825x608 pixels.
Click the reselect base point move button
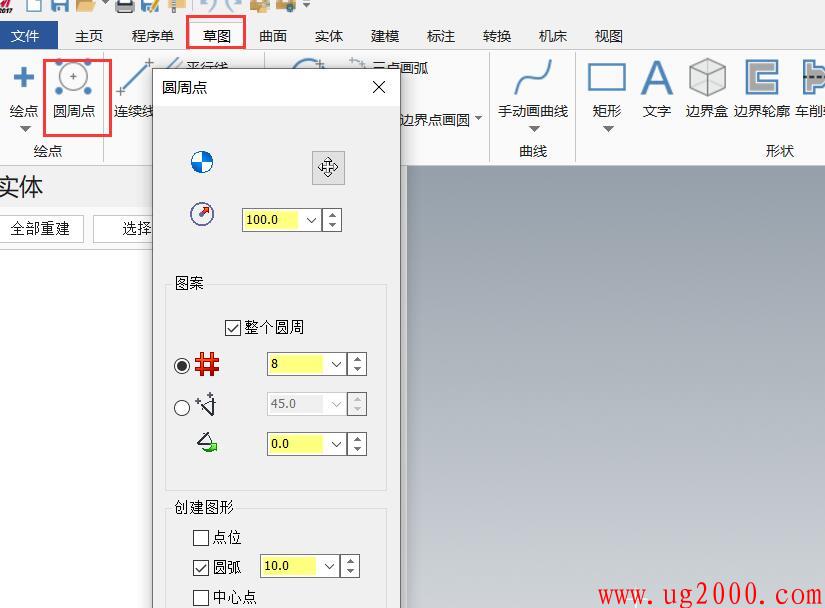pyautogui.click(x=328, y=167)
